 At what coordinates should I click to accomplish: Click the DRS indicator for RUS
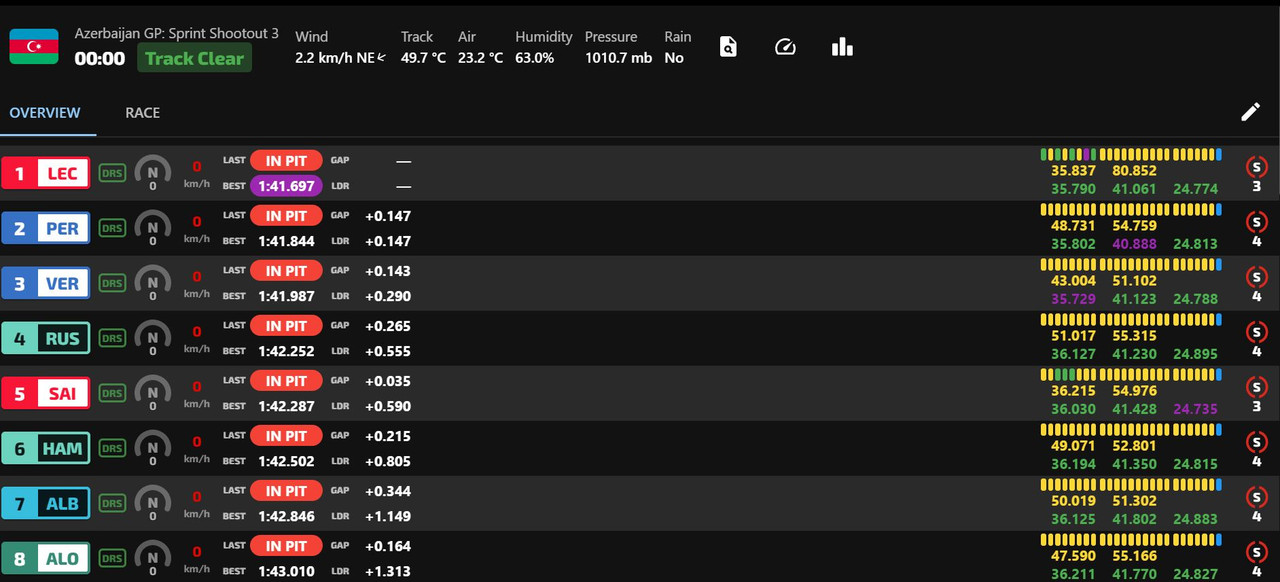(113, 338)
